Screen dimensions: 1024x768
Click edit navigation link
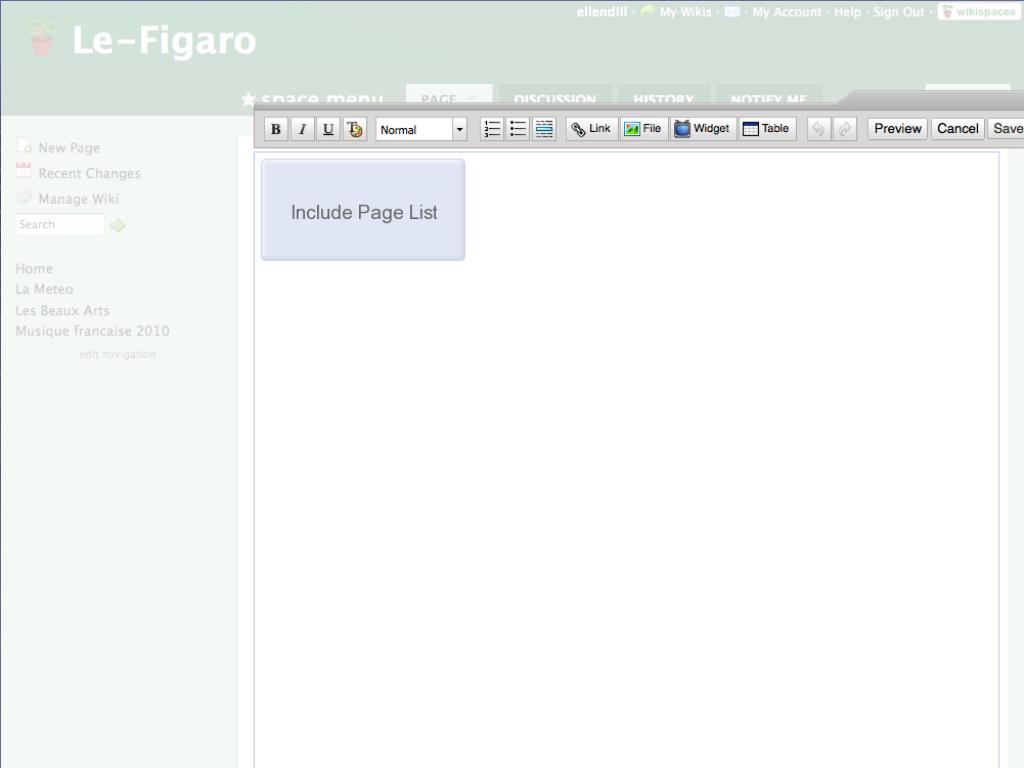pyautogui.click(x=118, y=355)
